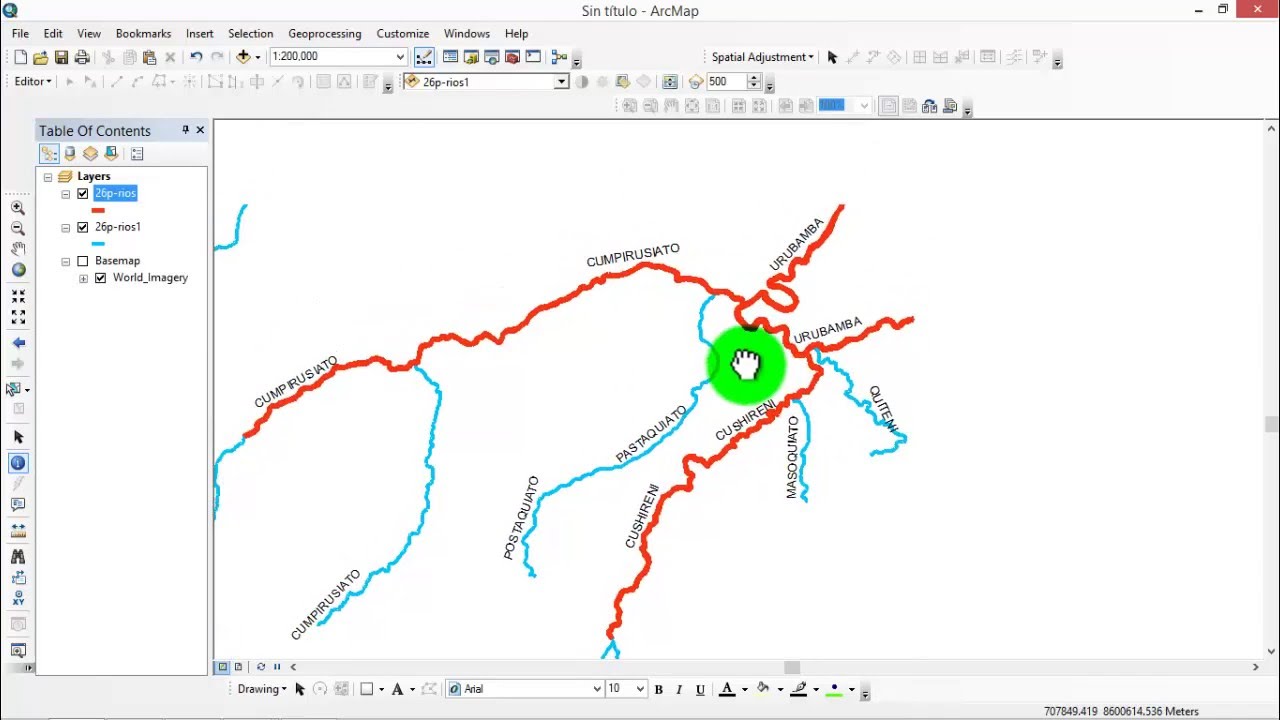Click the Full Extent globe icon
Screen dimensions: 1280x720
[x=17, y=269]
